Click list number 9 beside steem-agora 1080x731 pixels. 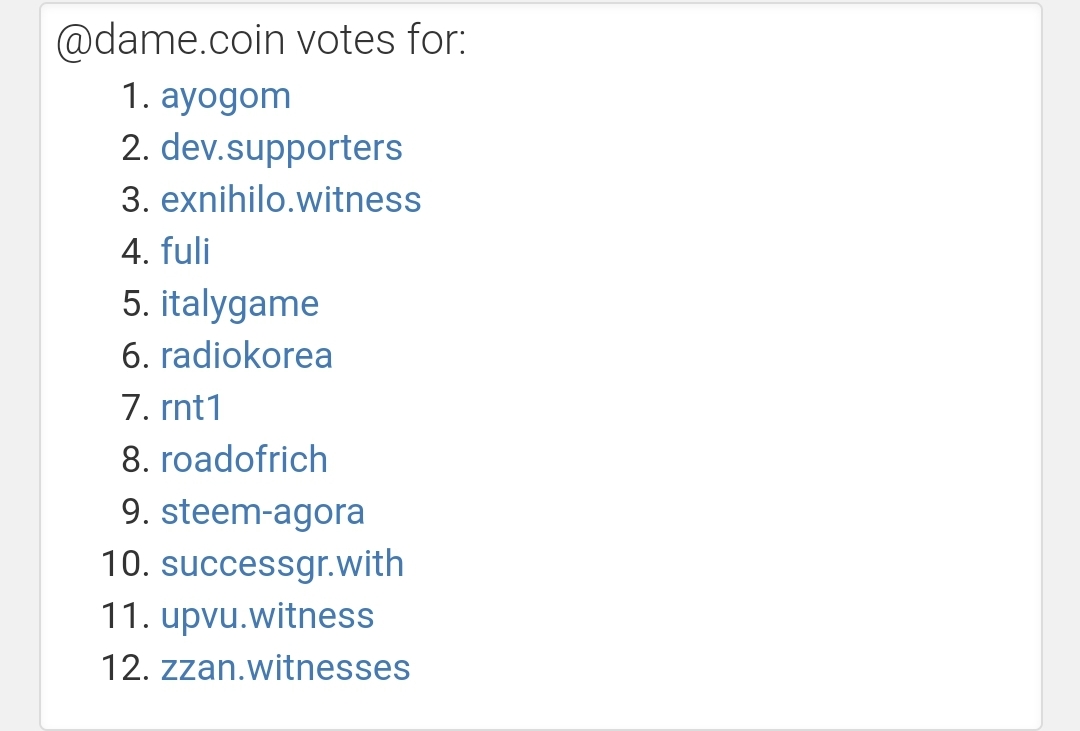coord(136,512)
